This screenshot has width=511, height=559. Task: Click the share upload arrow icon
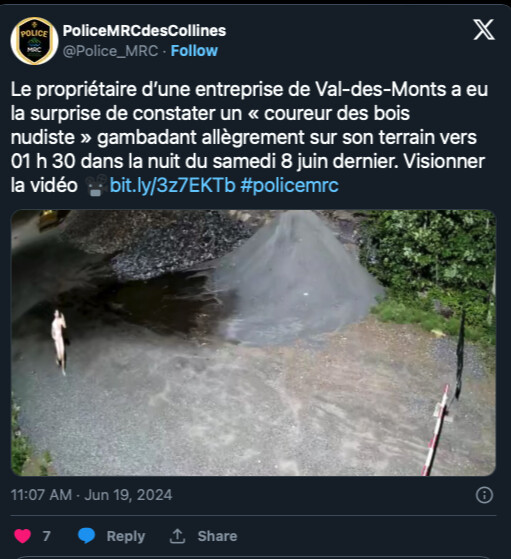(x=177, y=536)
